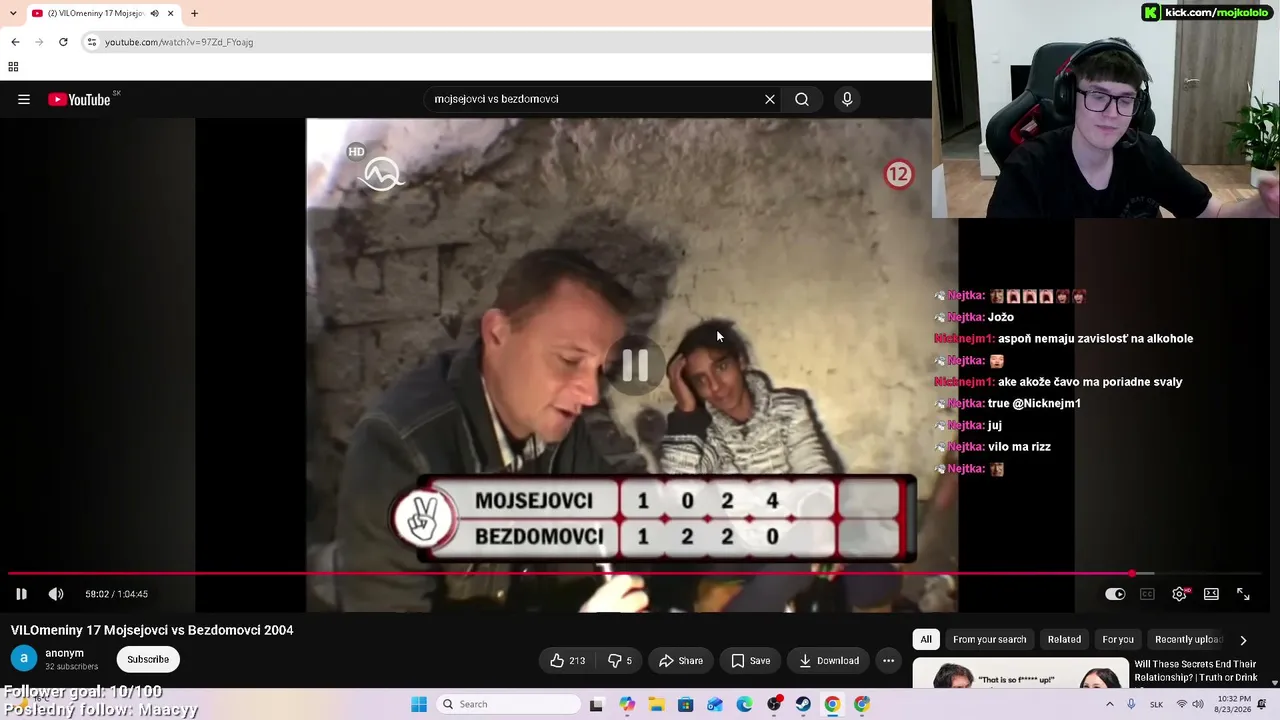Open the YouTube guide hamburger menu
The height and width of the screenshot is (720, 1280).
[24, 99]
